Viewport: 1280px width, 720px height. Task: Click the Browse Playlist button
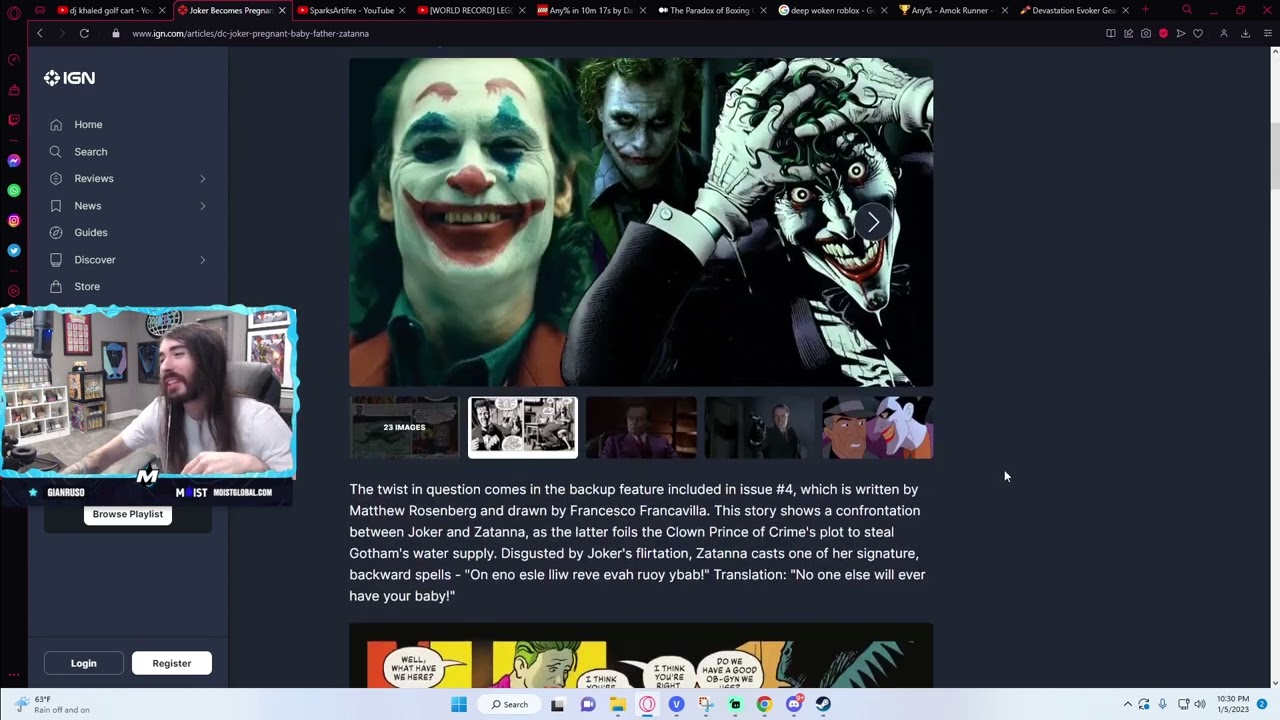coord(128,514)
